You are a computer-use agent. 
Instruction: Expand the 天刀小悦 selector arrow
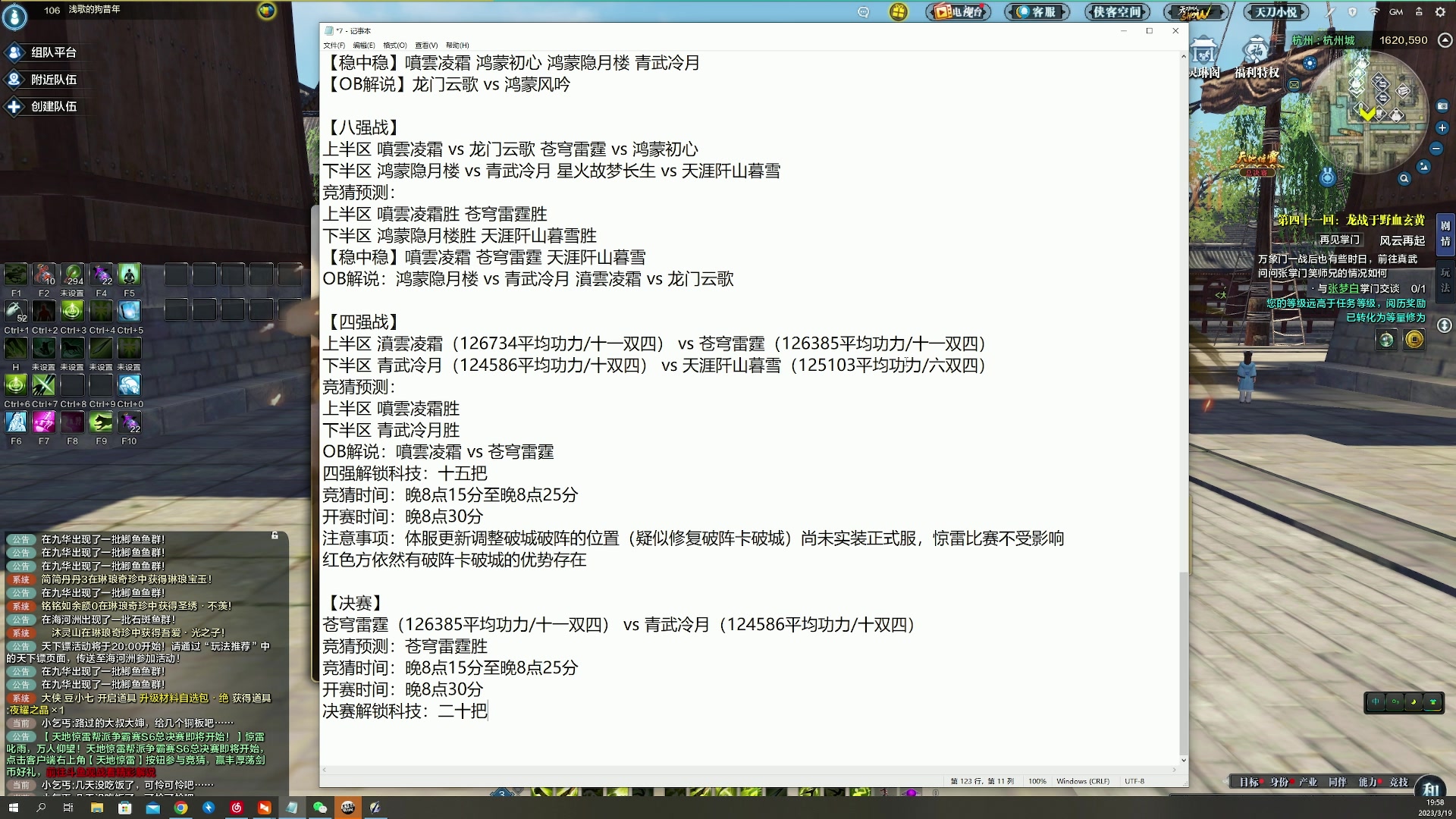pos(1303,11)
